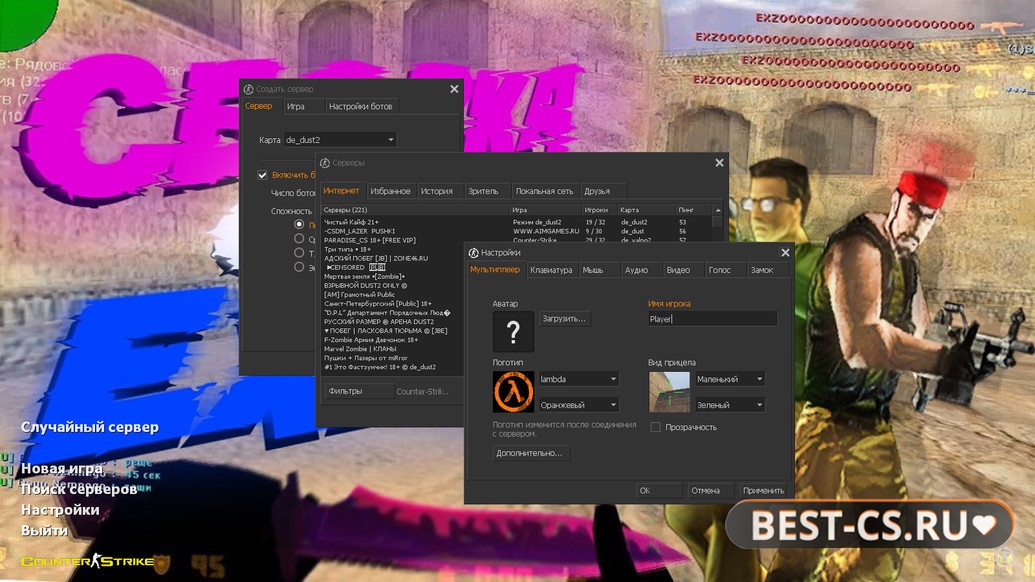1035x582 pixels.
Task: Click the crosshair preview image
Action: pos(669,391)
